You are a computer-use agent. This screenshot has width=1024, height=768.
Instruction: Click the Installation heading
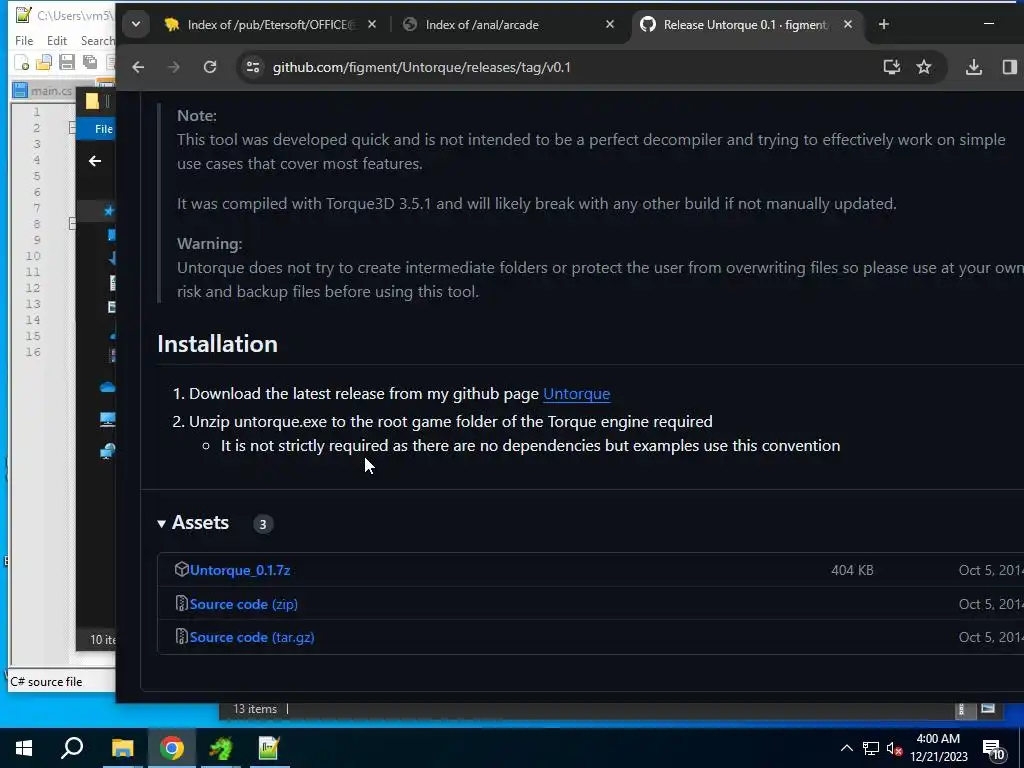click(x=217, y=344)
